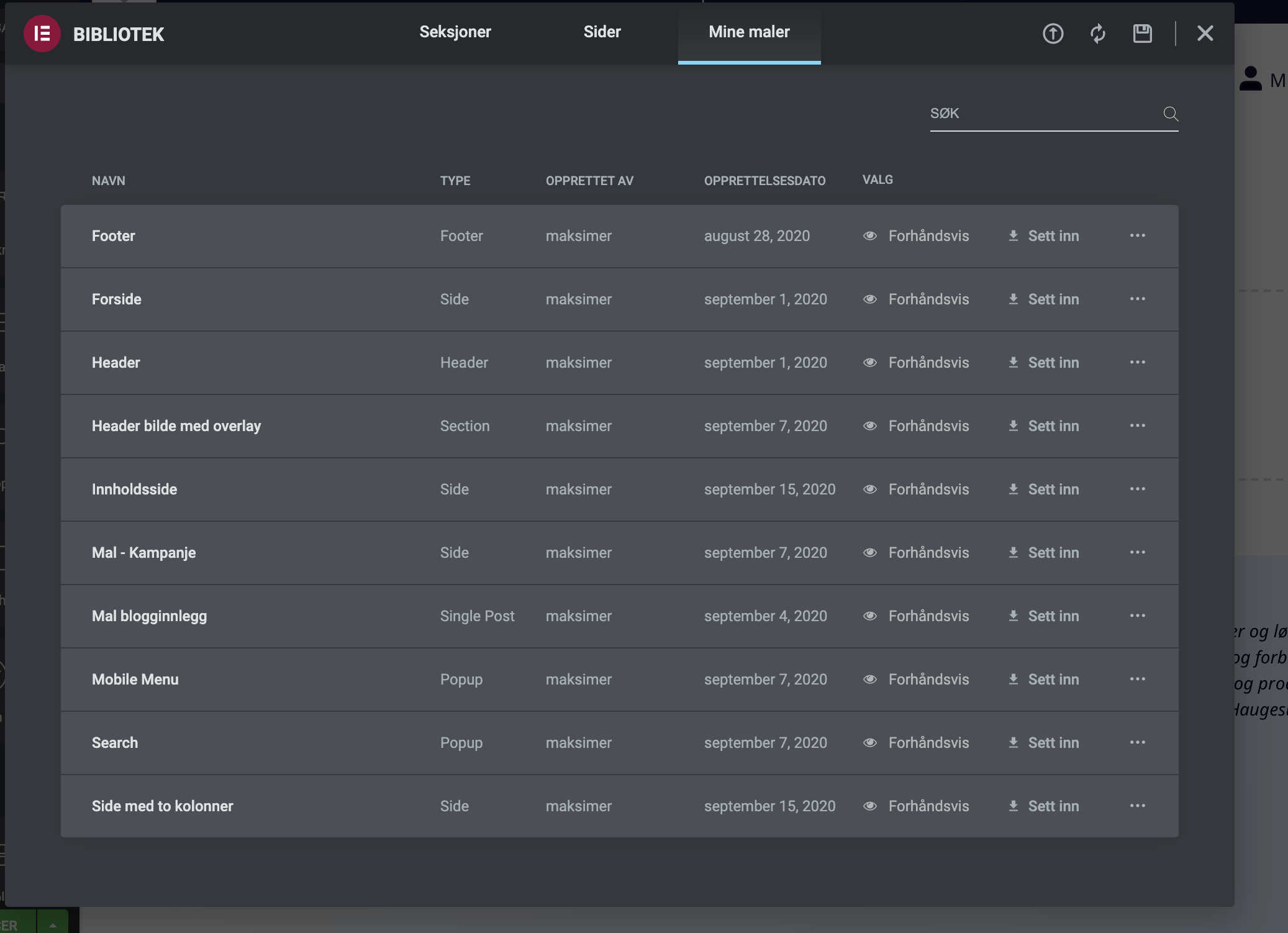Sort by the OPPRETTELSESDATO column

[x=764, y=181]
